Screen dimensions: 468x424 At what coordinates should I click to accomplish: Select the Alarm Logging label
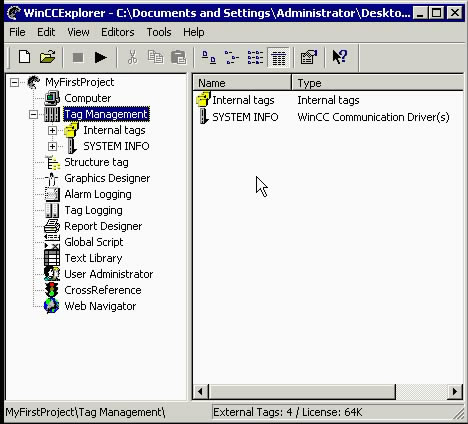pos(98,194)
